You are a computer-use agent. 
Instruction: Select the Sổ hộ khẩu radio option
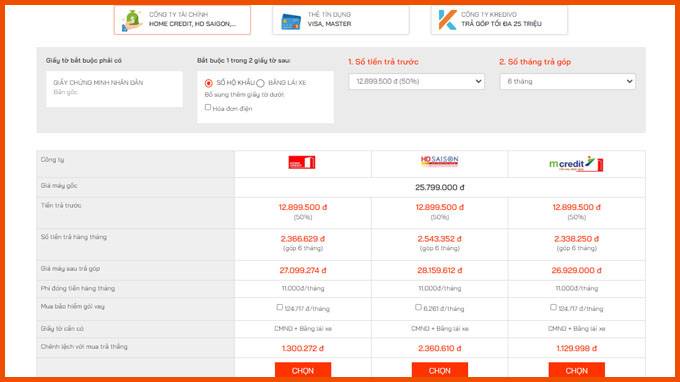(x=209, y=83)
